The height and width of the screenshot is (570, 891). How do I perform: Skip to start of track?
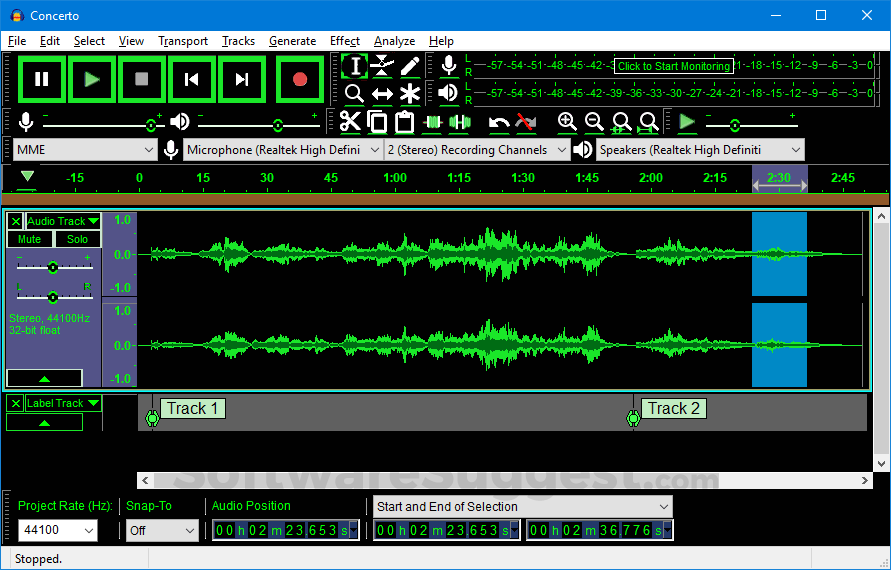(192, 80)
